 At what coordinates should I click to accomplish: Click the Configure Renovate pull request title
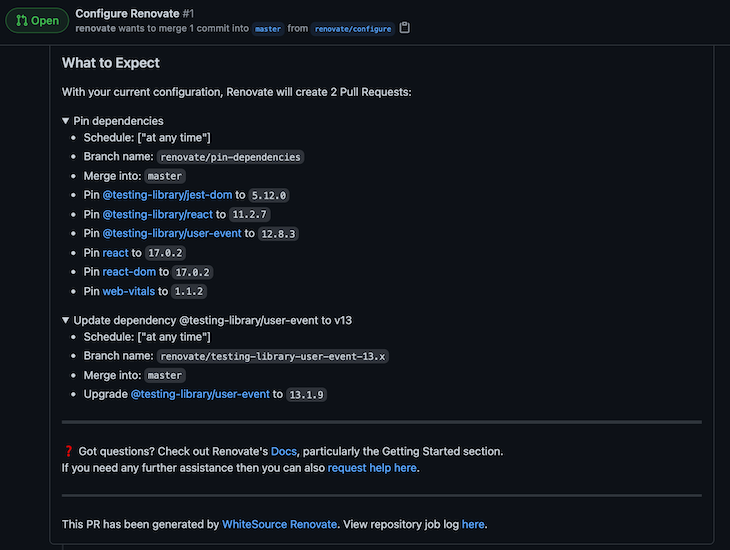[127, 14]
